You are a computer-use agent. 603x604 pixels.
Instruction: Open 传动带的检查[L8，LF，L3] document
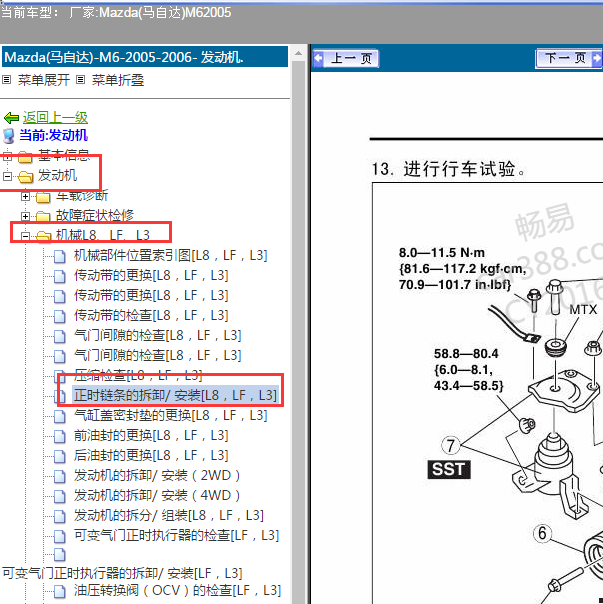151,315
